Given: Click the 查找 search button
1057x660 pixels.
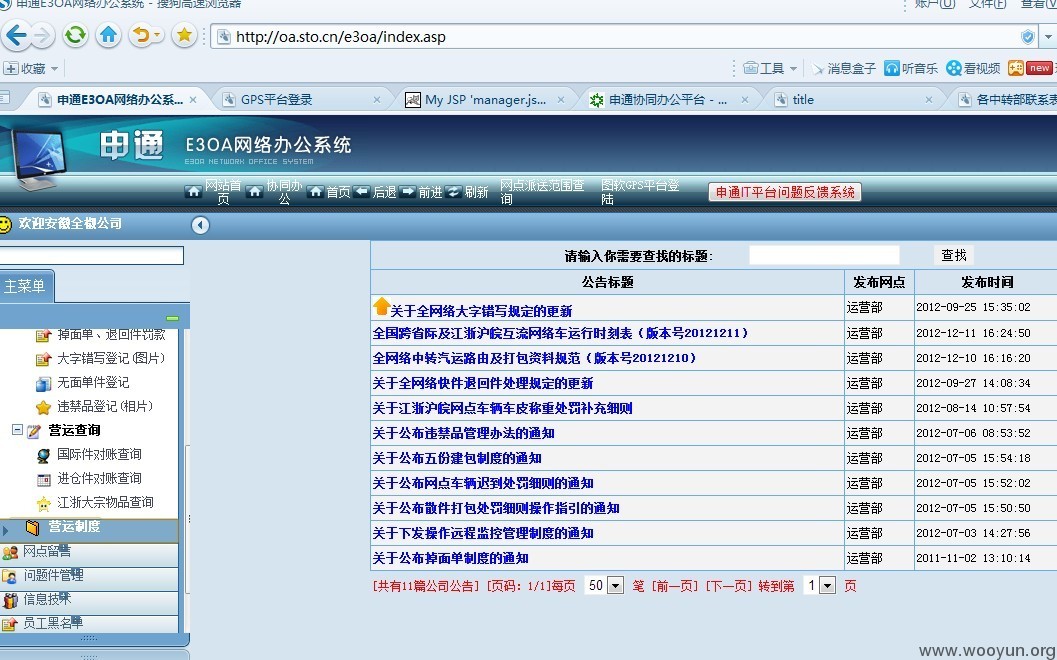Looking at the screenshot, I should coord(954,256).
